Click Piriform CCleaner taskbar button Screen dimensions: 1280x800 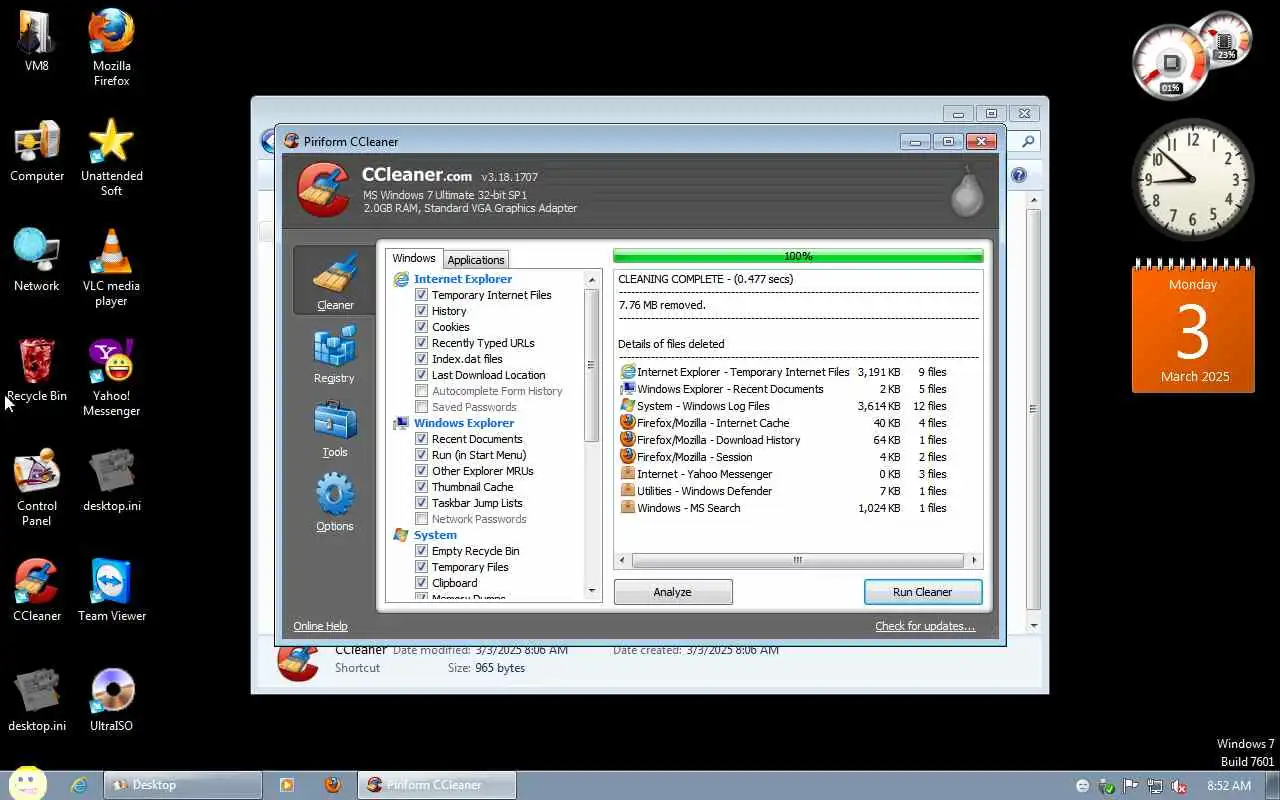pos(437,785)
